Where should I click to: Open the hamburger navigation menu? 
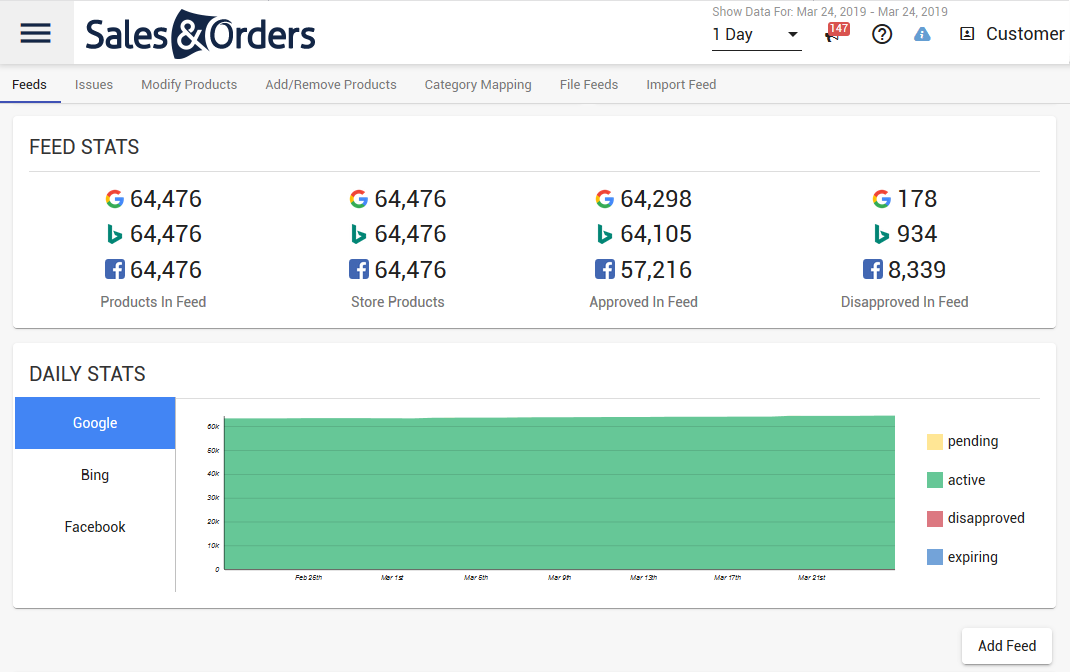click(36, 33)
